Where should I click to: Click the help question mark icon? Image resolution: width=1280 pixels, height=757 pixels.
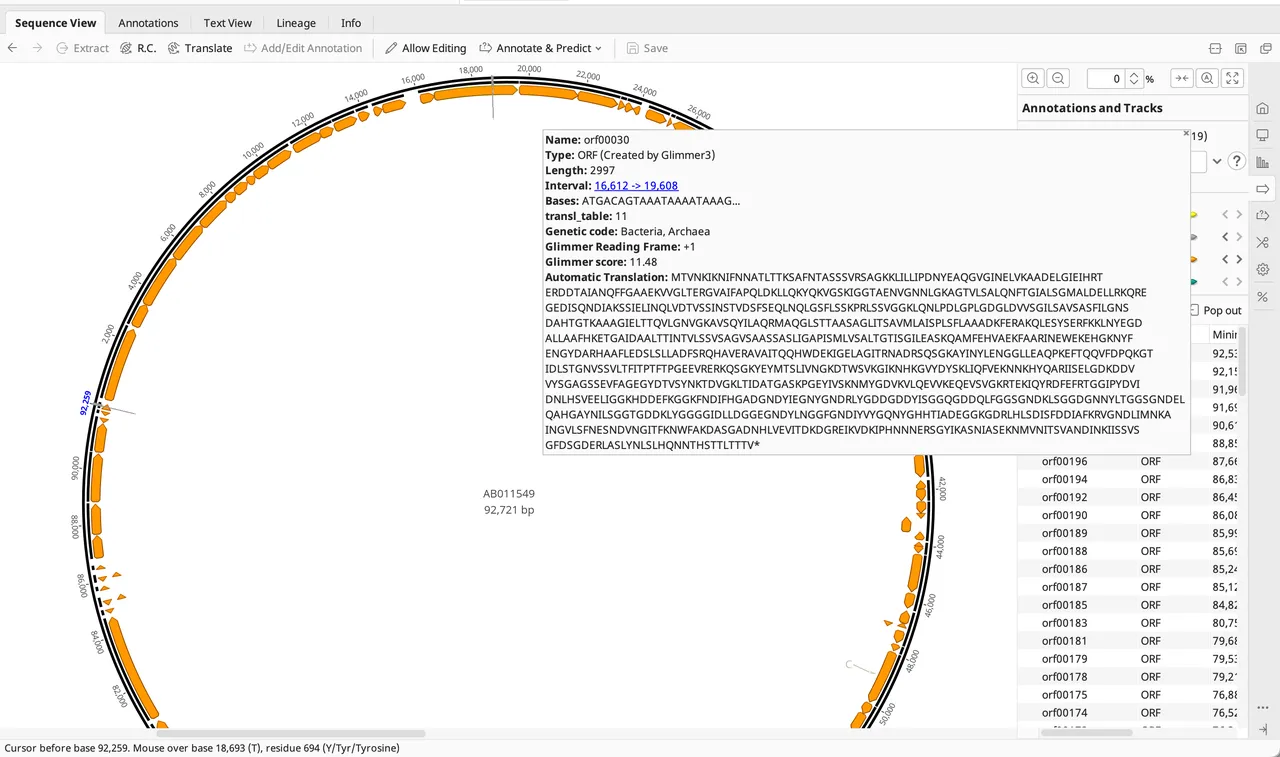tap(1236, 161)
